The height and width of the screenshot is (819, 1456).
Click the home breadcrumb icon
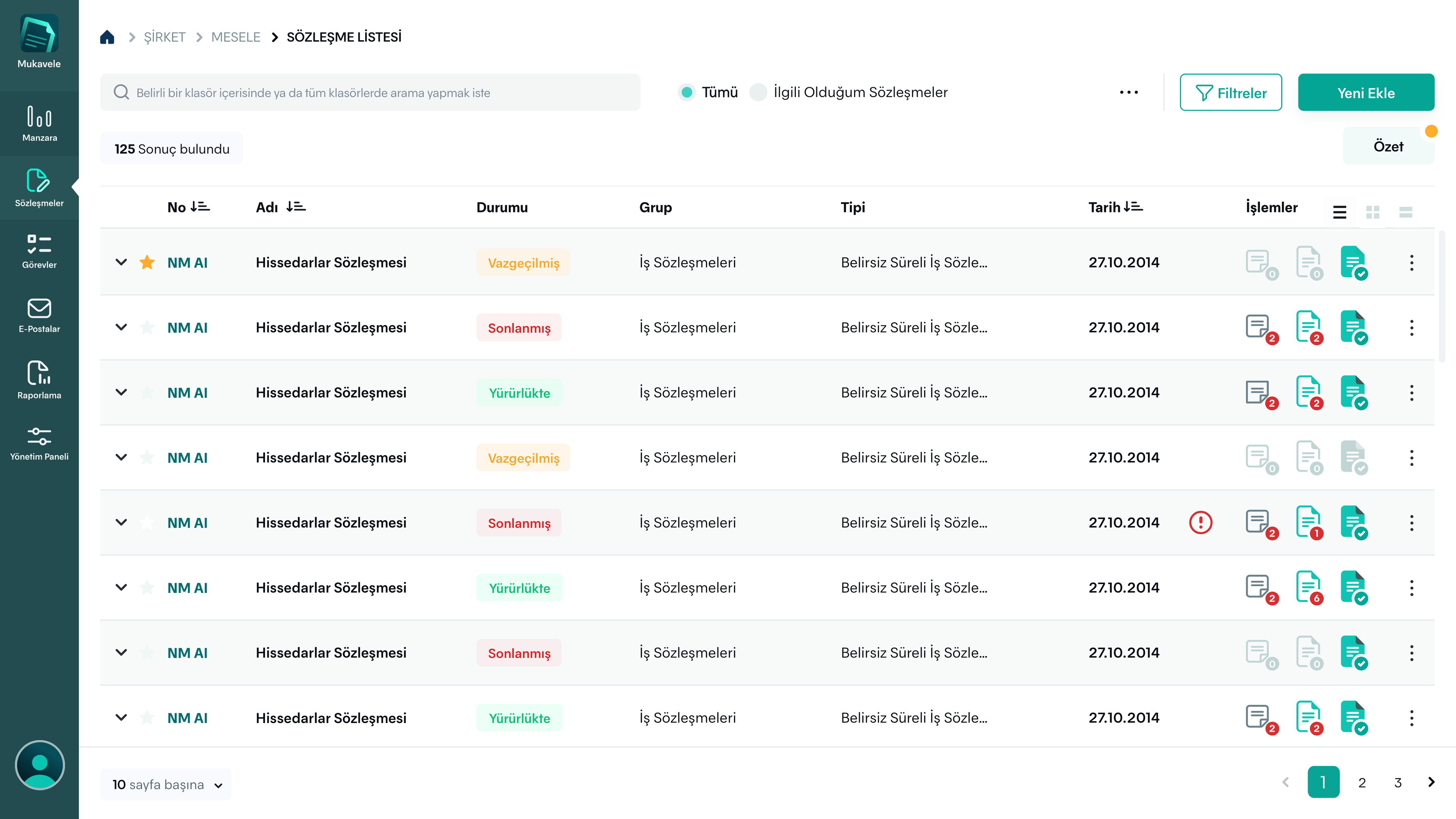[107, 37]
